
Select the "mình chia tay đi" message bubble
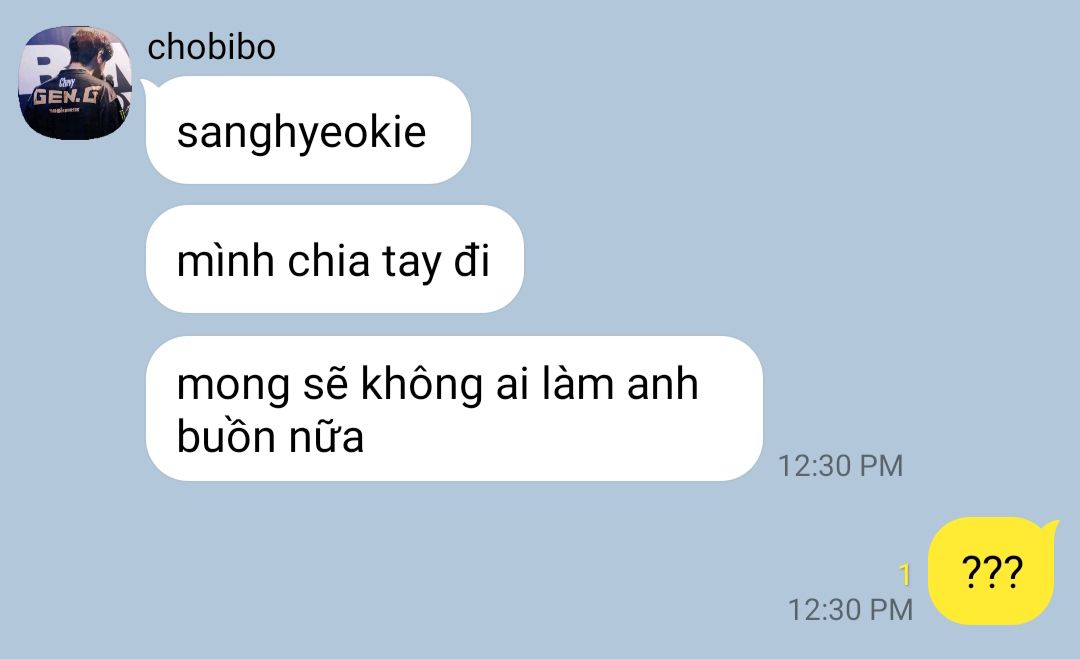(335, 259)
